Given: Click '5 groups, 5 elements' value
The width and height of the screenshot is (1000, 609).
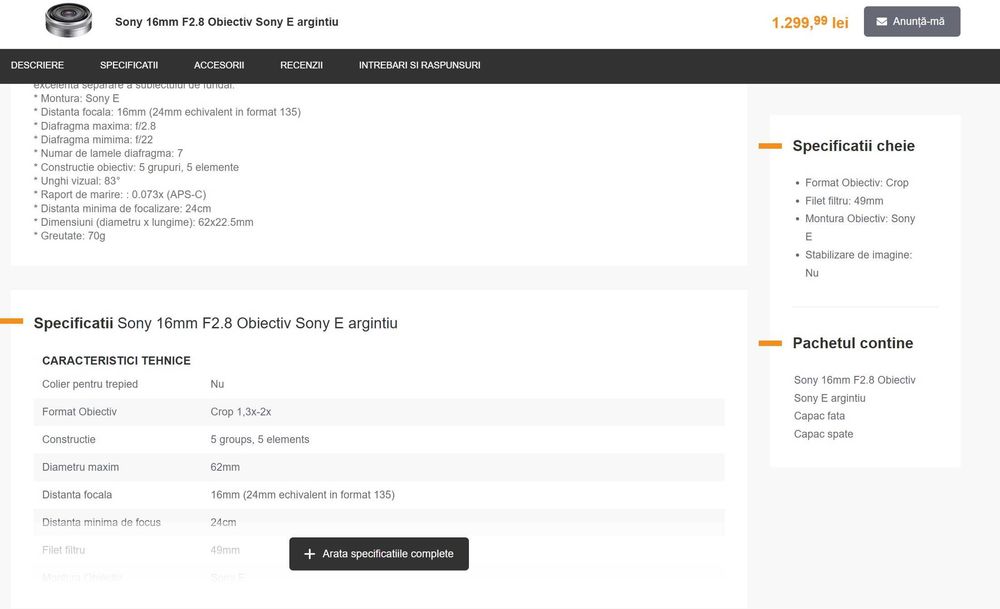Looking at the screenshot, I should 260,439.
